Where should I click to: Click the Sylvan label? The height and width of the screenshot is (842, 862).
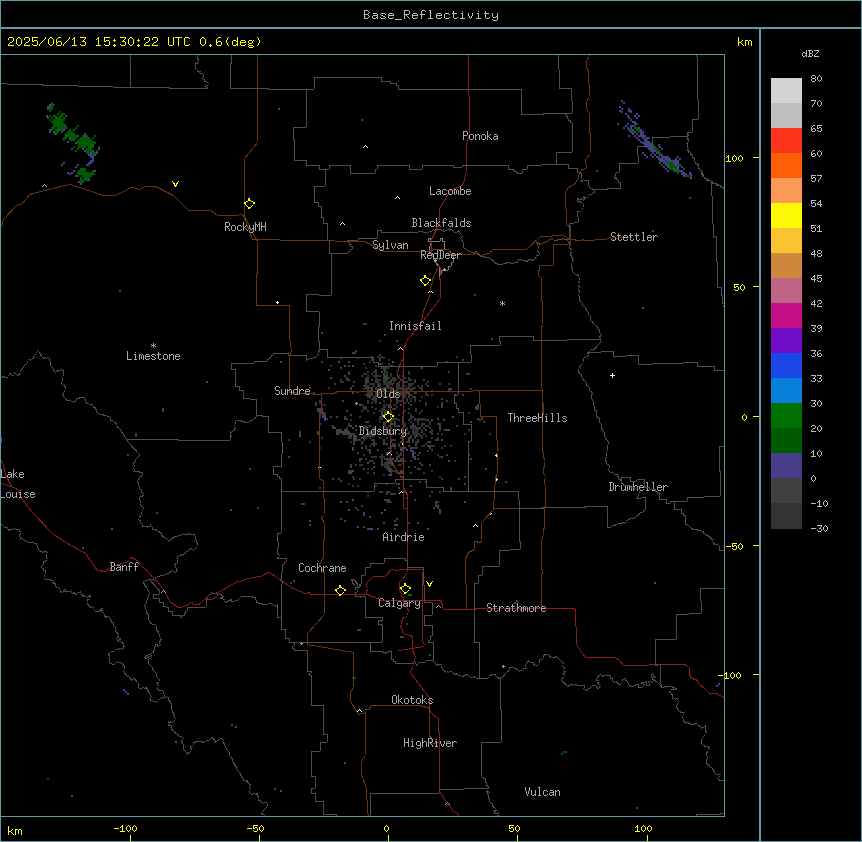pos(390,245)
